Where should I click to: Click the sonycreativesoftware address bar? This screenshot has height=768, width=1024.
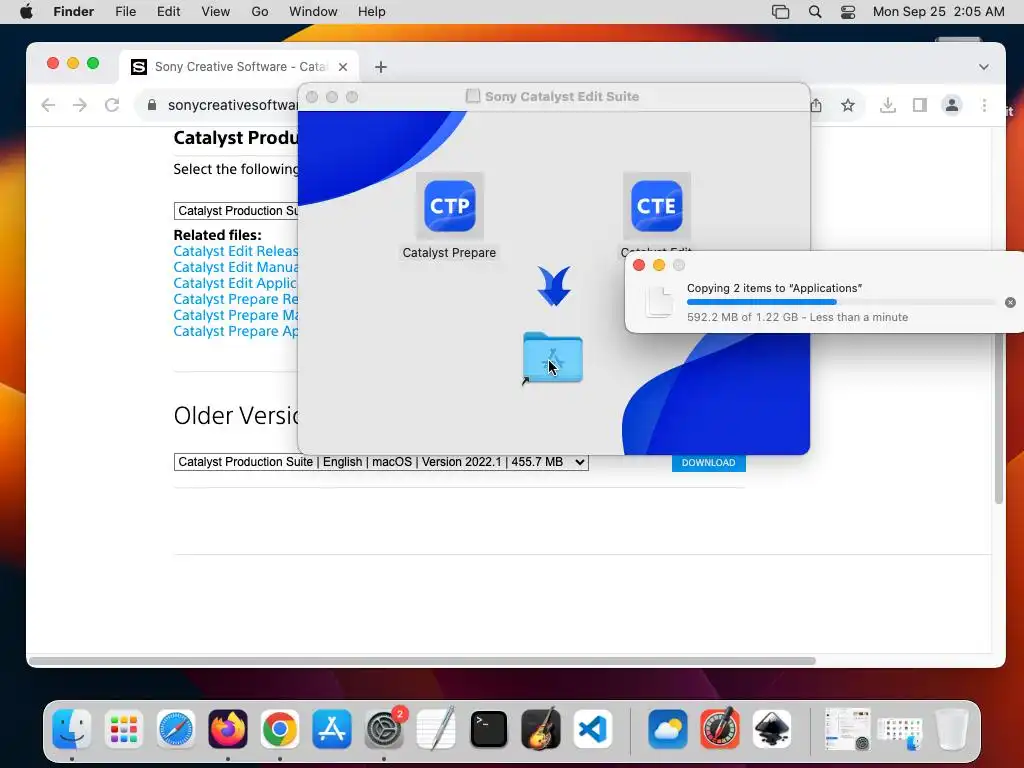point(232,105)
